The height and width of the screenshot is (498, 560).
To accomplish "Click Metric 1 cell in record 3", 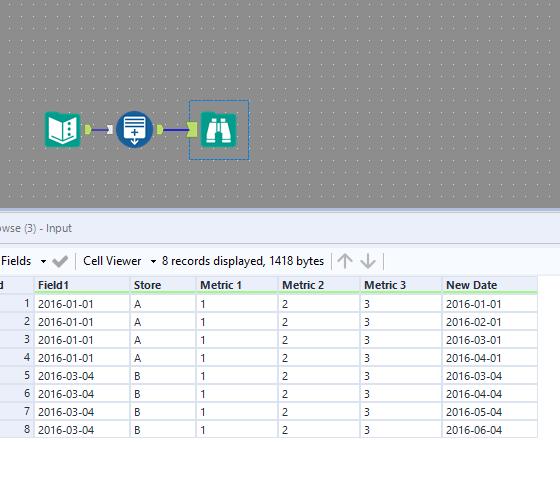I will [x=237, y=340].
